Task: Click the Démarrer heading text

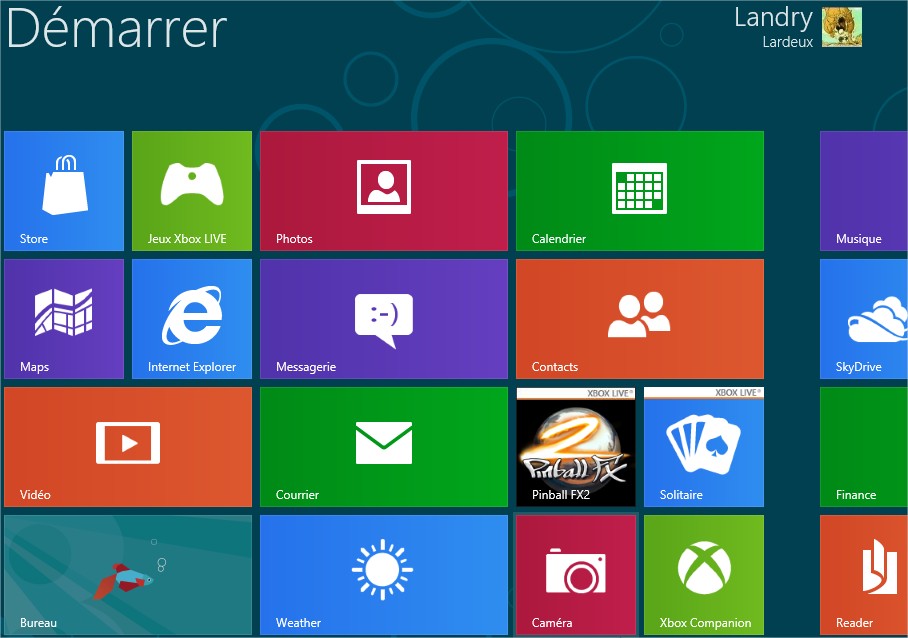Action: [116, 28]
